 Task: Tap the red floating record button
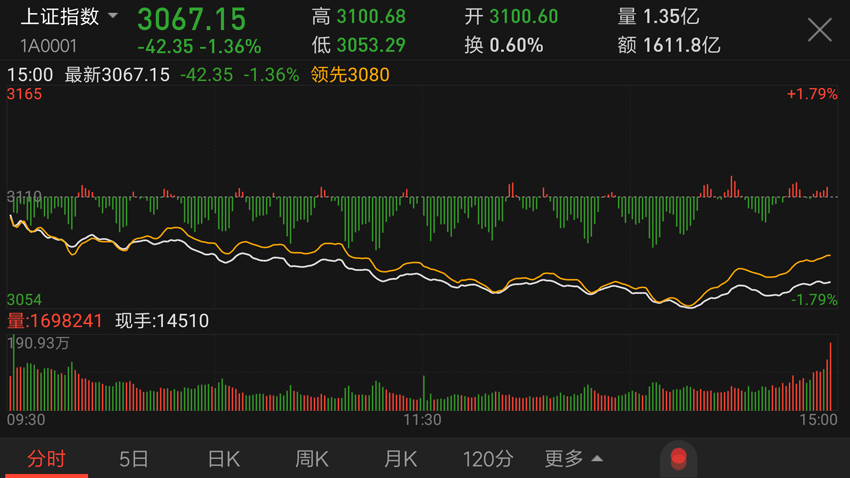tap(678, 458)
